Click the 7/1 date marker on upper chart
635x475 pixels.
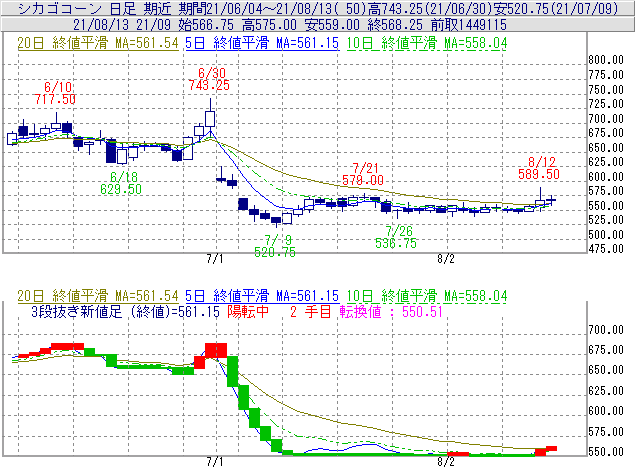click(x=215, y=259)
